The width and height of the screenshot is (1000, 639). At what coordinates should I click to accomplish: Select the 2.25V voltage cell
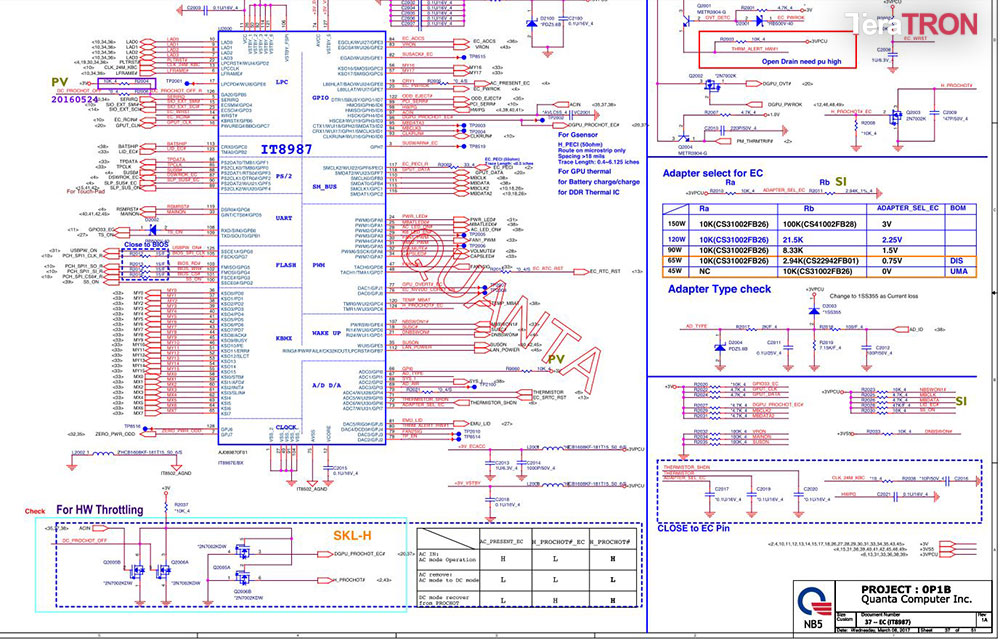(x=892, y=240)
